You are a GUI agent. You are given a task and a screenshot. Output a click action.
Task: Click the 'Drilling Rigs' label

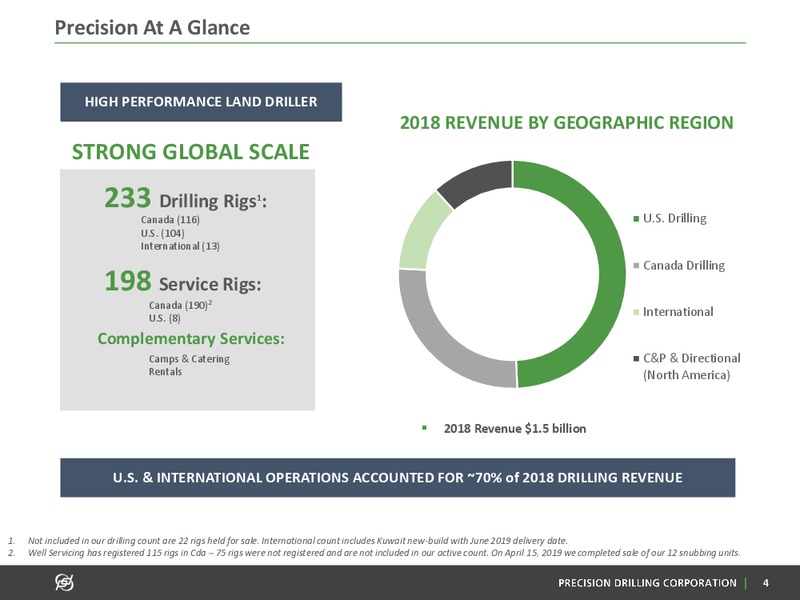(x=213, y=201)
